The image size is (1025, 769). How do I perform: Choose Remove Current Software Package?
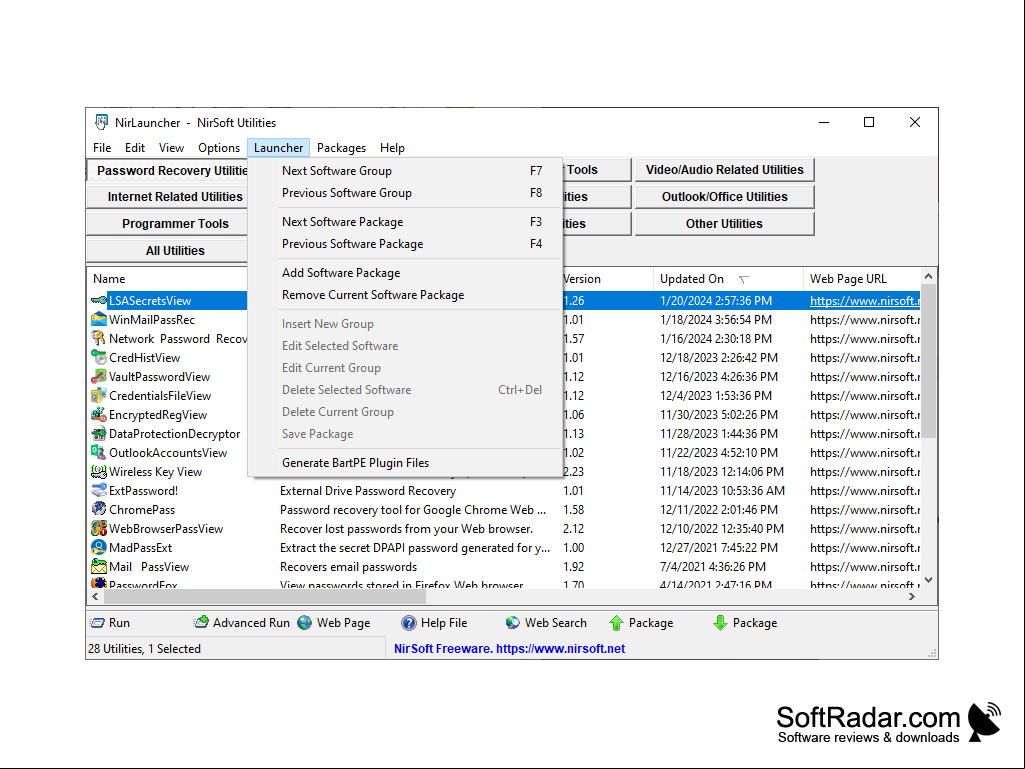click(406, 295)
